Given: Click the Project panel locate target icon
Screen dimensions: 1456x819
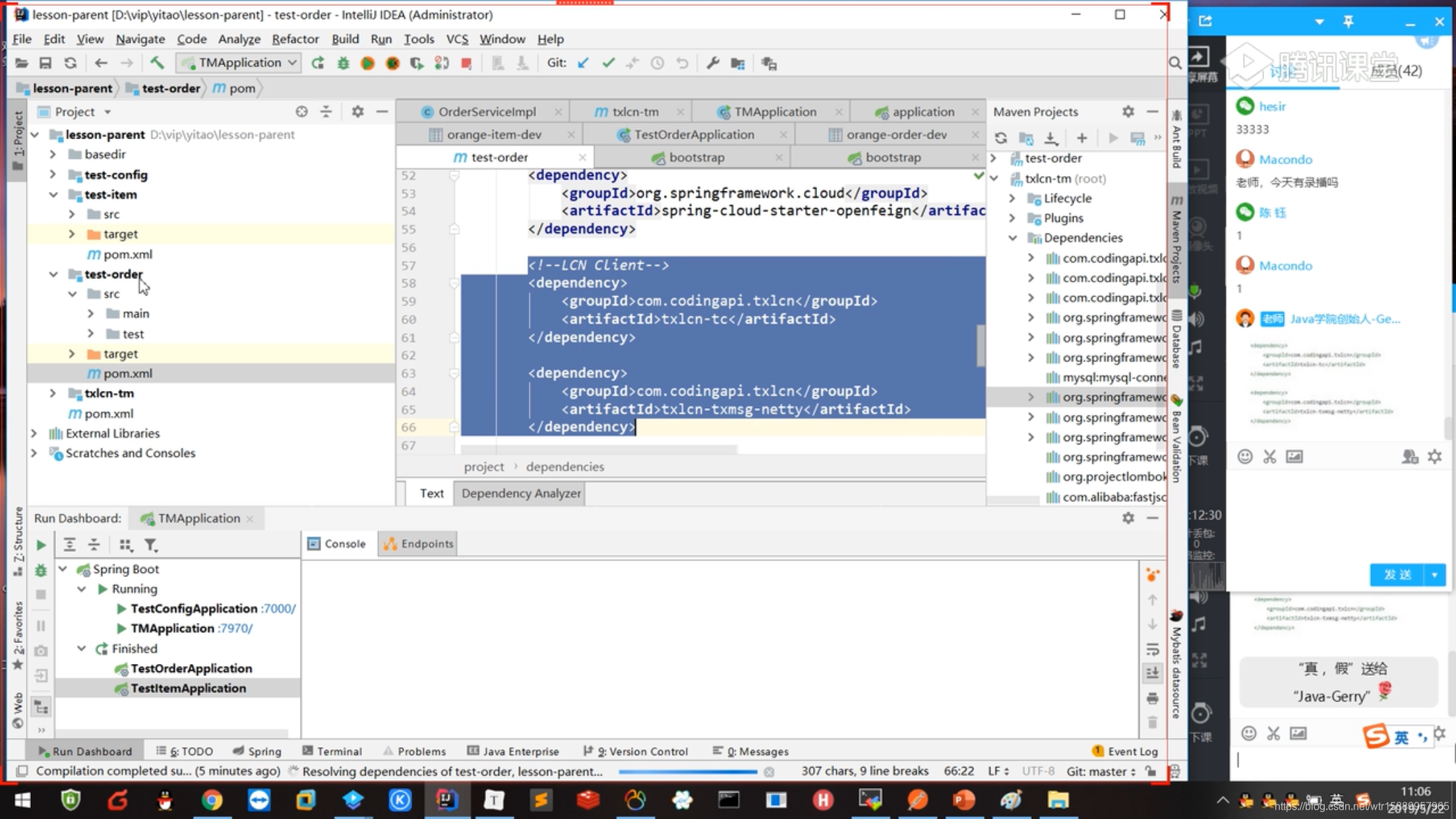Looking at the screenshot, I should click(301, 111).
